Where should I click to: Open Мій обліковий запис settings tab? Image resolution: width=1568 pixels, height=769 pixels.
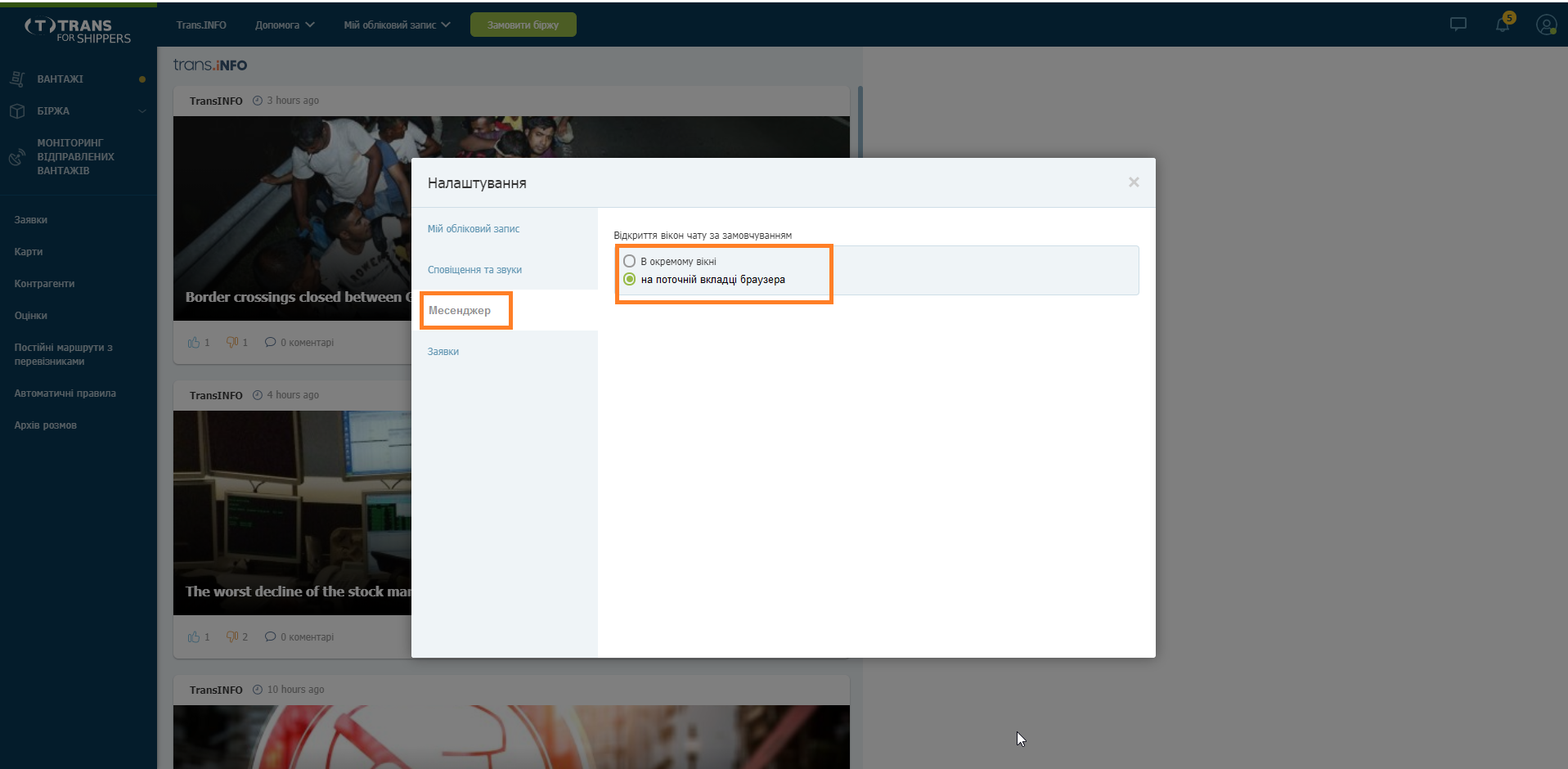click(474, 229)
